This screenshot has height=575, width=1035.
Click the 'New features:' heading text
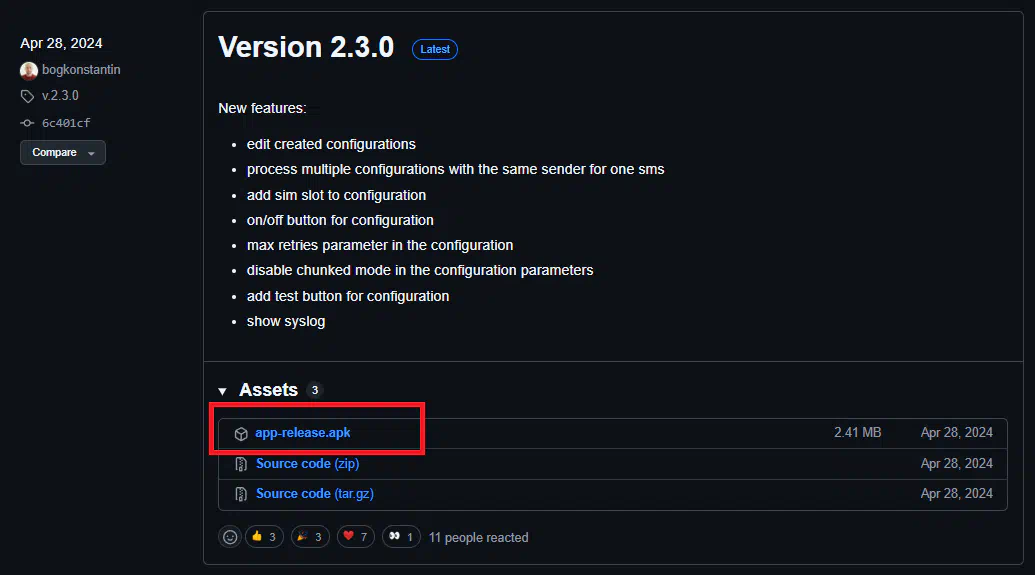point(263,108)
